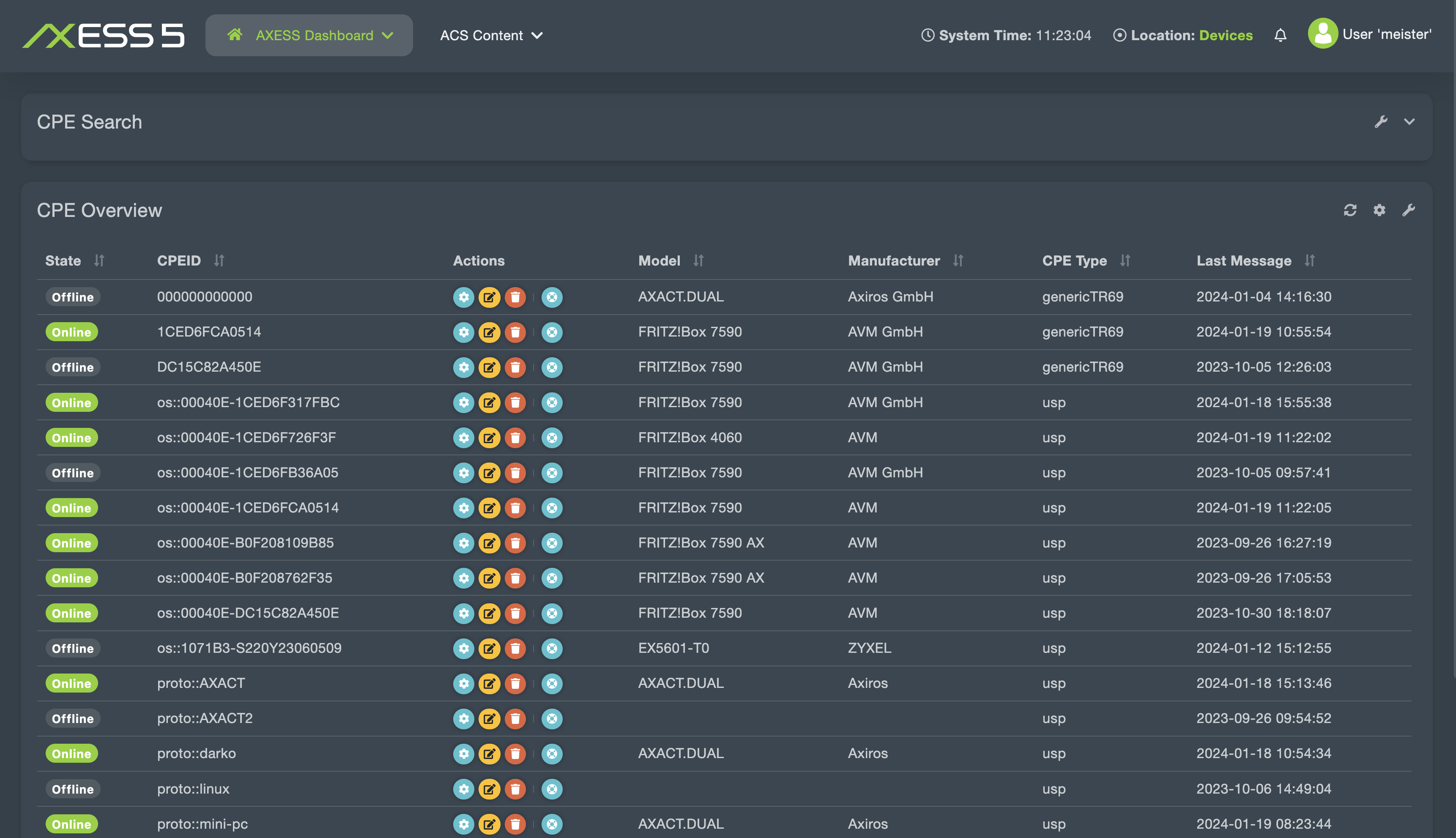This screenshot has width=1456, height=838.
Task: Open settings for os::00040E-B0F208762F35
Action: click(463, 578)
